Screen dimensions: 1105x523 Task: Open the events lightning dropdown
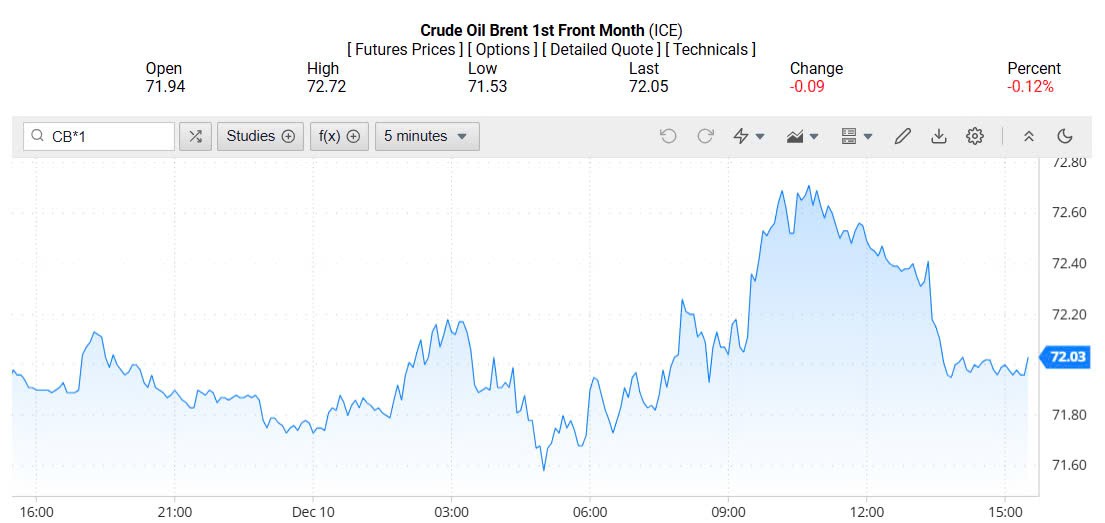click(x=749, y=136)
